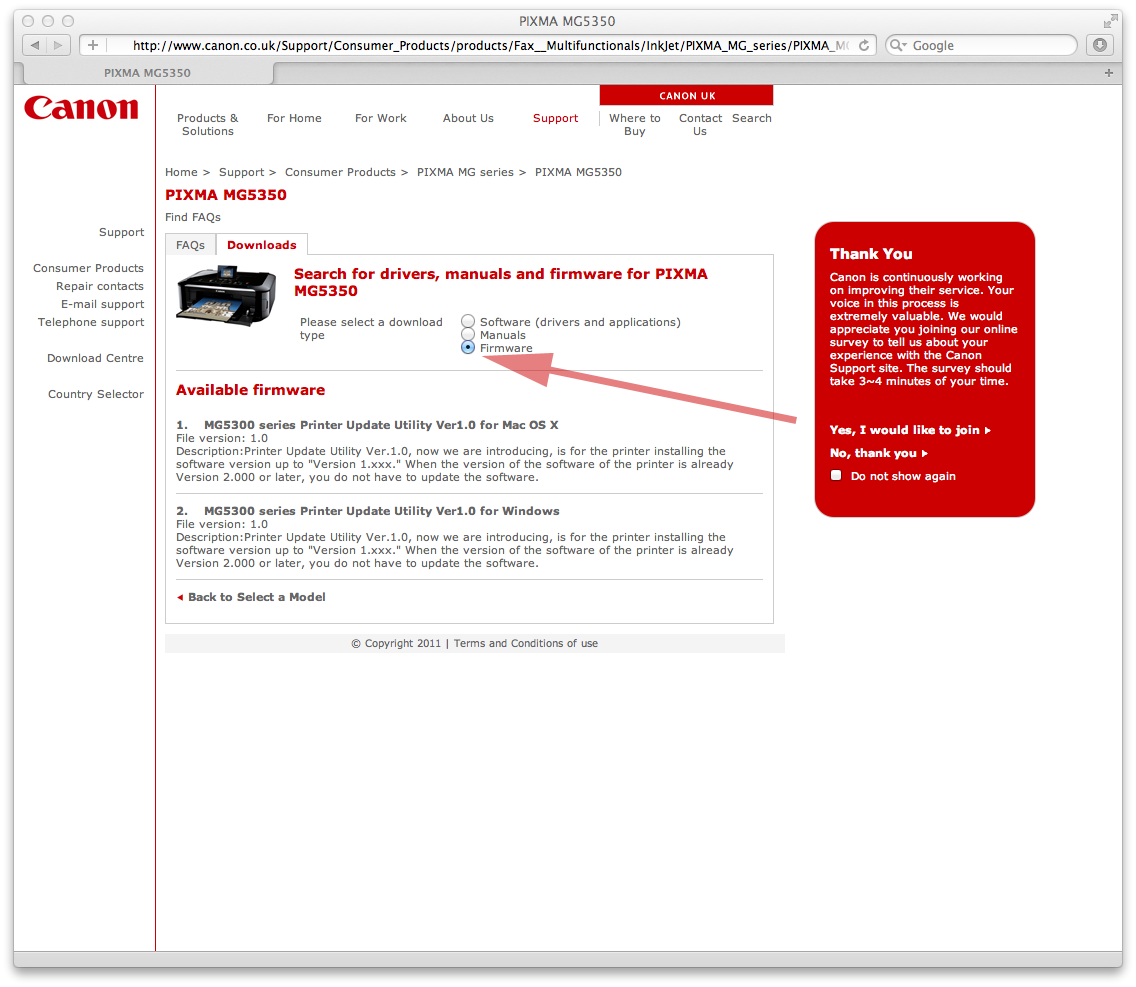Viewport: 1136px width, 987px height.
Task: Go forward with the Safari forward arrow
Action: coord(58,46)
